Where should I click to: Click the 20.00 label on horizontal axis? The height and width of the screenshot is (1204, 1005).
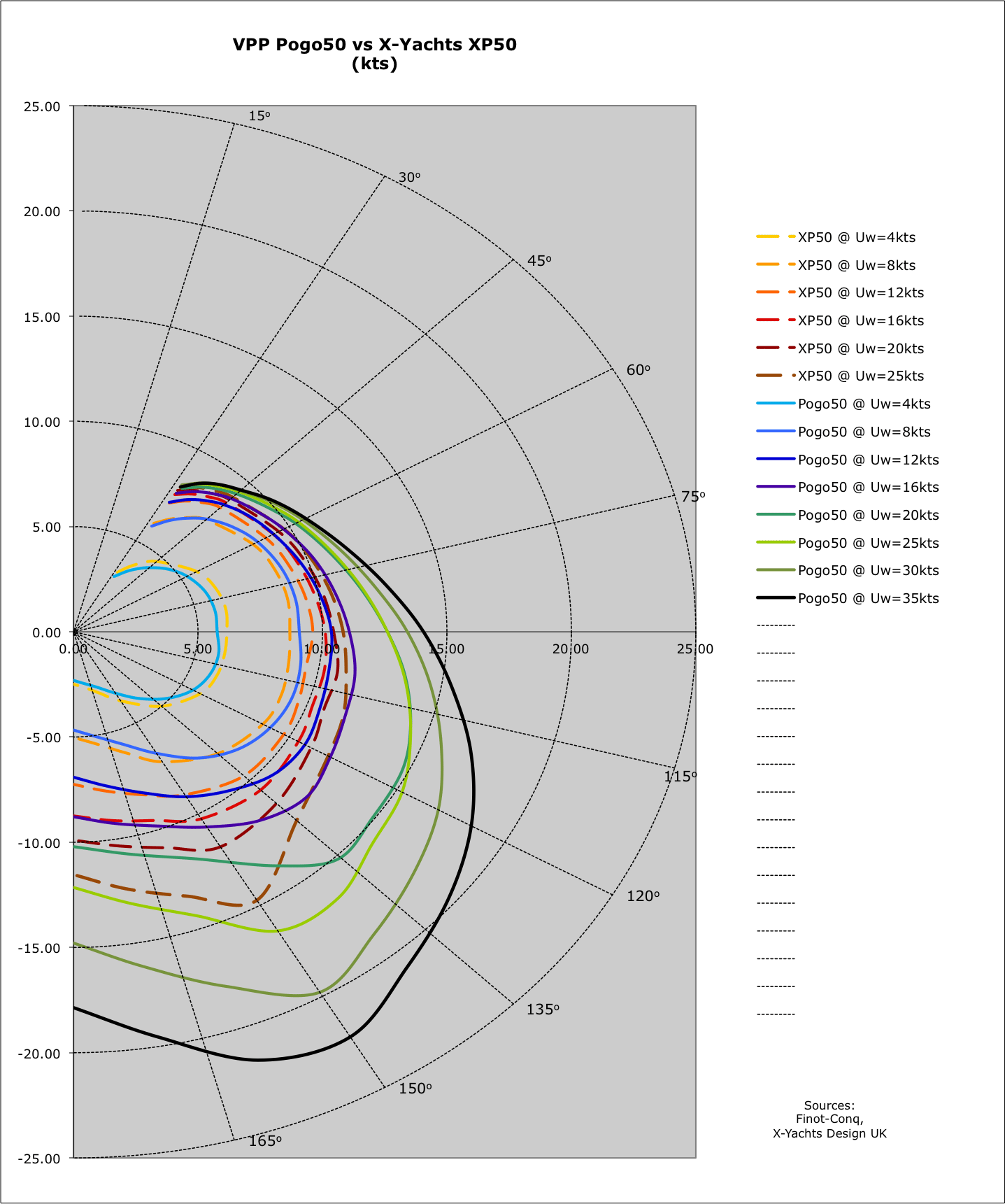click(x=571, y=649)
